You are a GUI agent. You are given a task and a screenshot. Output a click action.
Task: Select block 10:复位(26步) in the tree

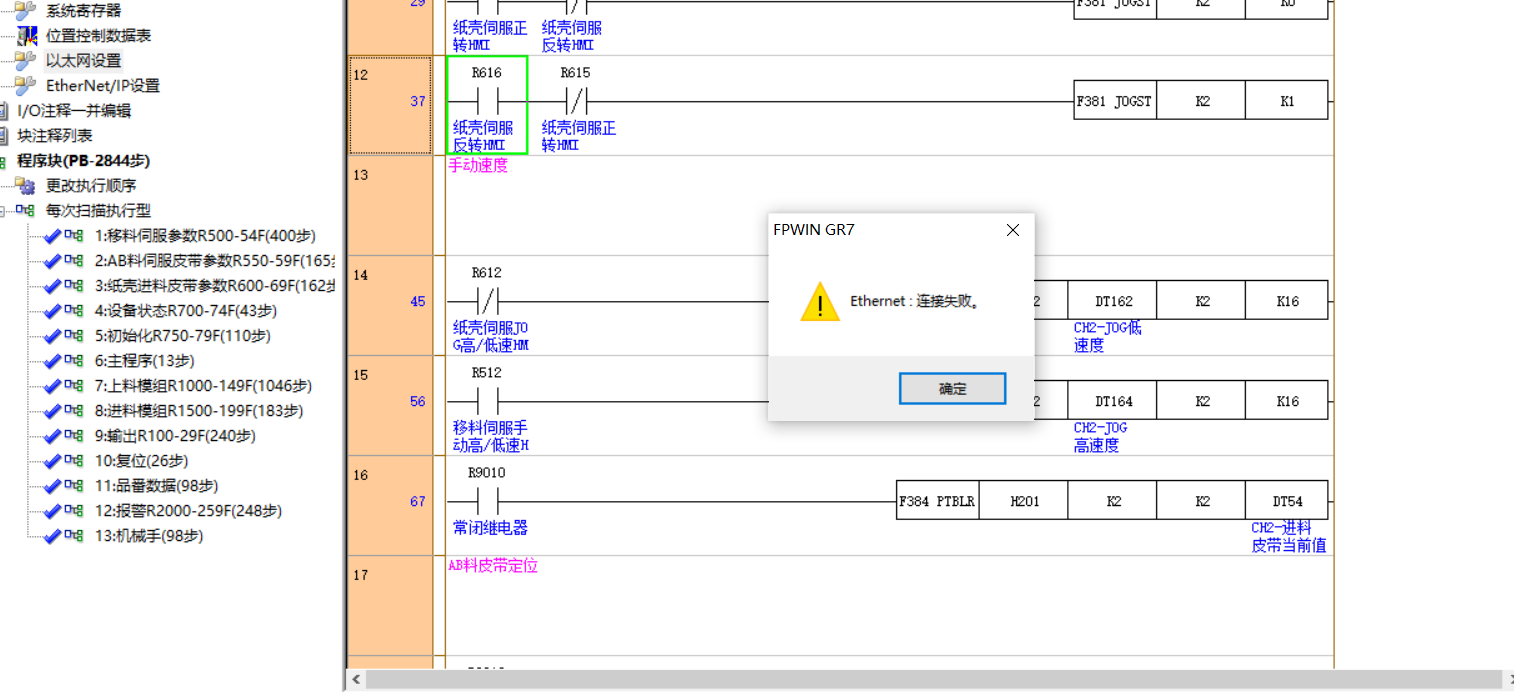(x=141, y=460)
